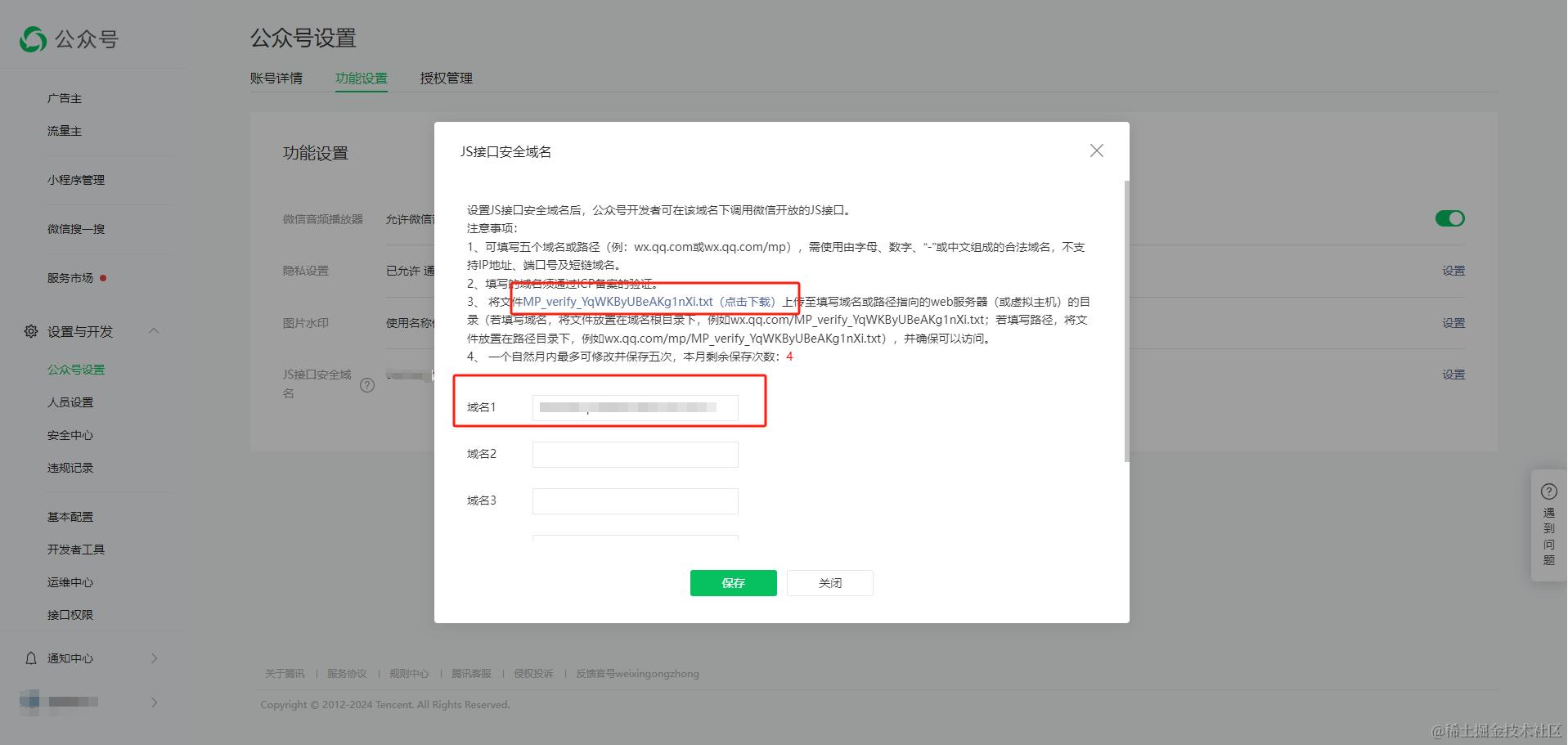Select 基本配置 in the sidebar
The width and height of the screenshot is (1568, 745).
coord(70,517)
